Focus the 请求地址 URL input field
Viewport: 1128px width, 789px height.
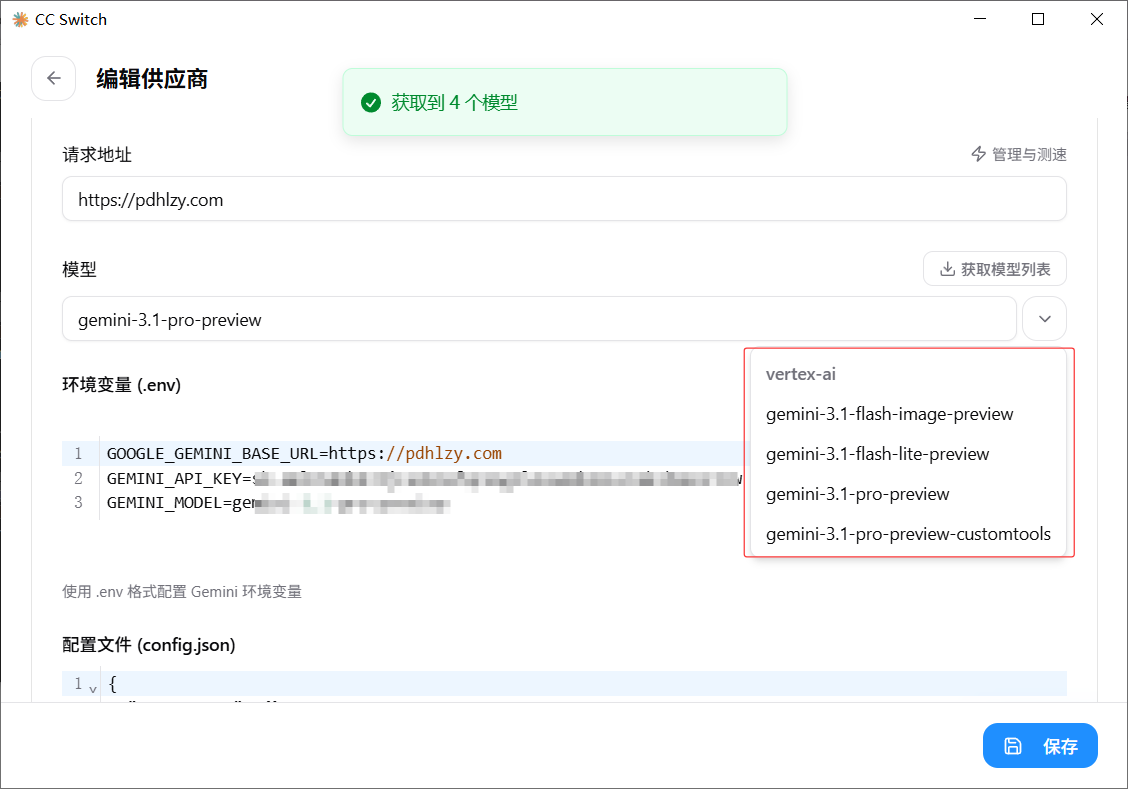click(x=564, y=199)
